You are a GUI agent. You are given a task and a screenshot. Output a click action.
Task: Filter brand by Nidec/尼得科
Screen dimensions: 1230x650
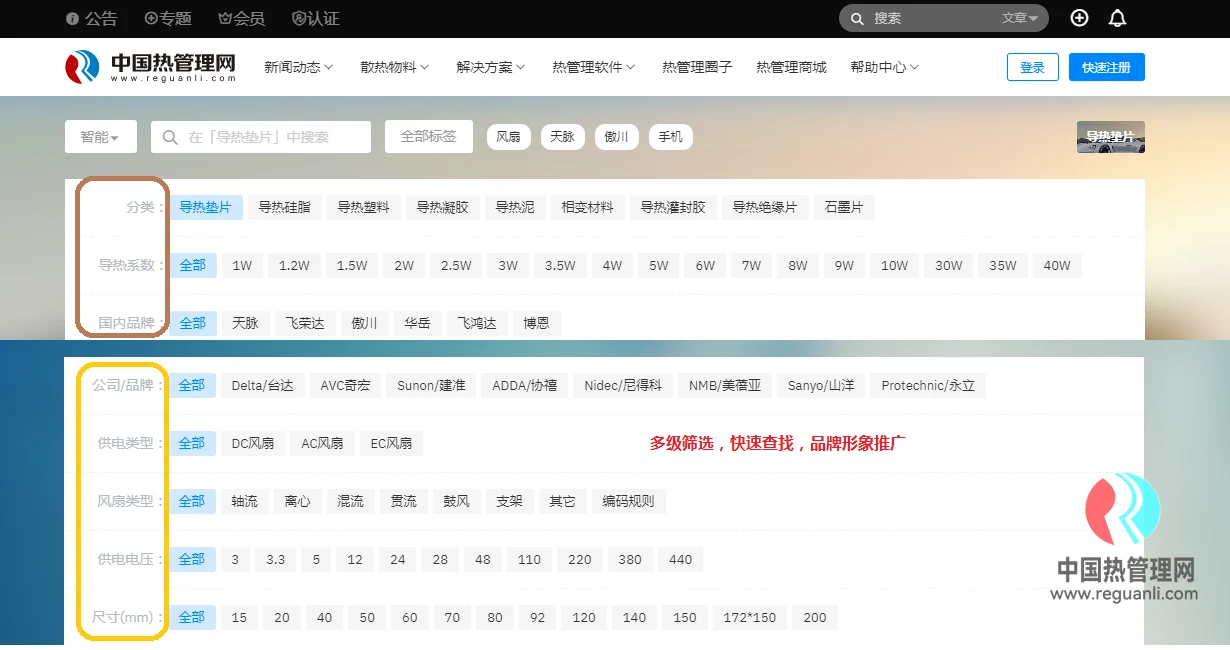click(623, 385)
